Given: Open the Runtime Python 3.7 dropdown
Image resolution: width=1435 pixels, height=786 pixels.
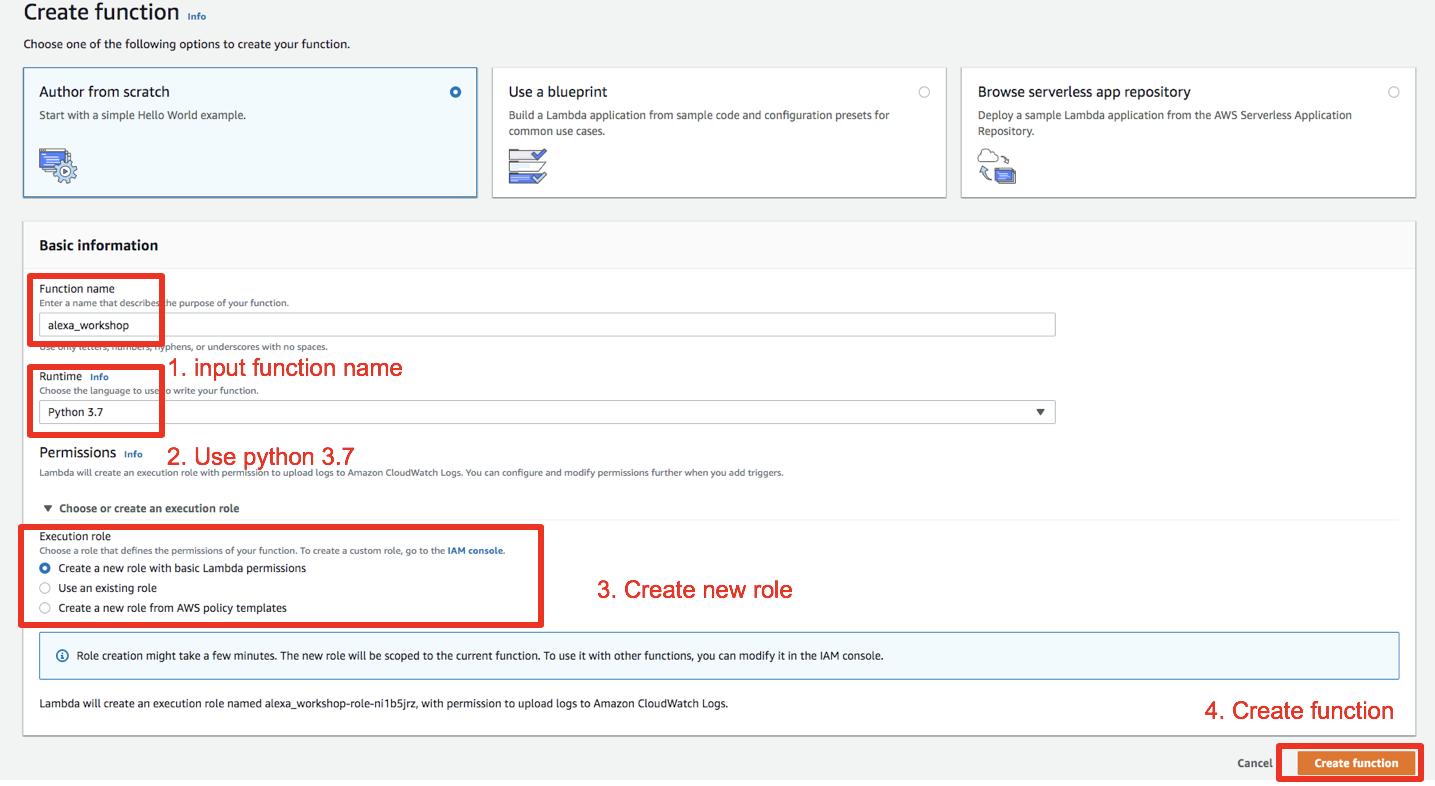Looking at the screenshot, I should point(547,412).
